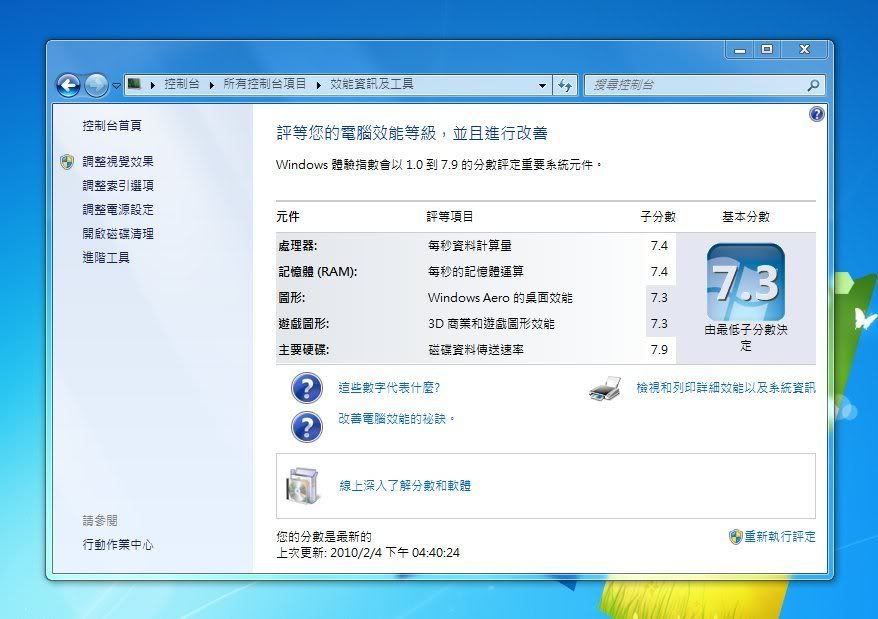The width and height of the screenshot is (878, 619).
Task: Select 控制台 in the breadcrumb path
Action: pos(181,84)
